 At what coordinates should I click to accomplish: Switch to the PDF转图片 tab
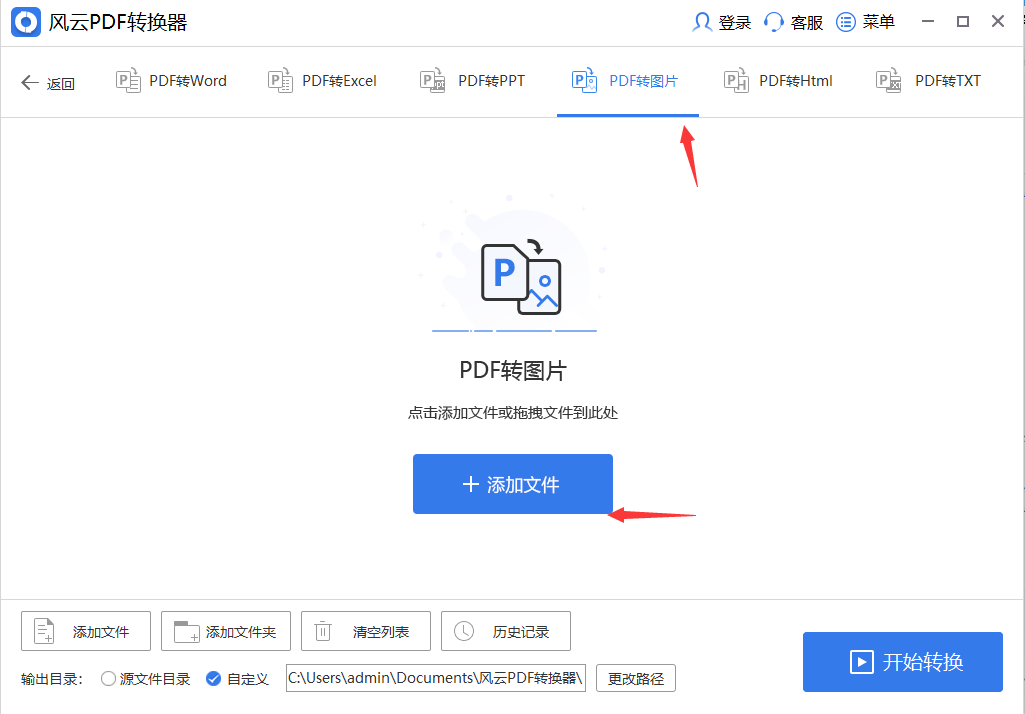tap(628, 81)
